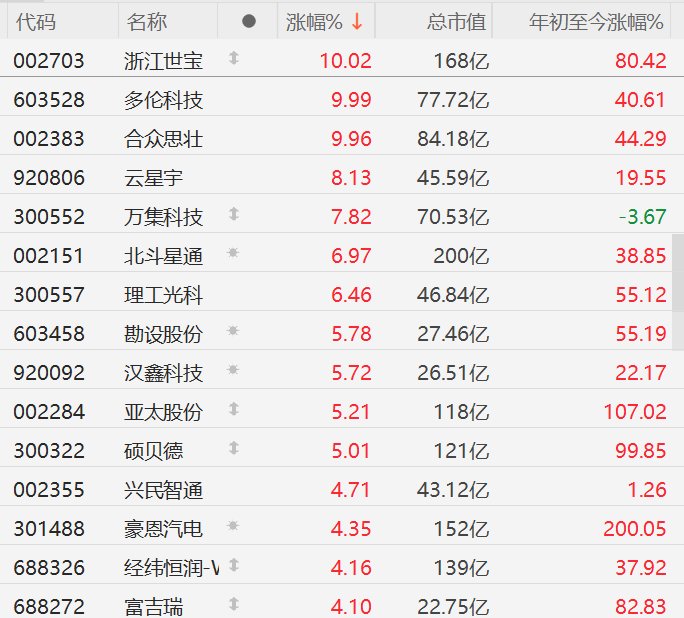Open the 硕贝德 row name
Screen dimensions: 684x618
(153, 451)
